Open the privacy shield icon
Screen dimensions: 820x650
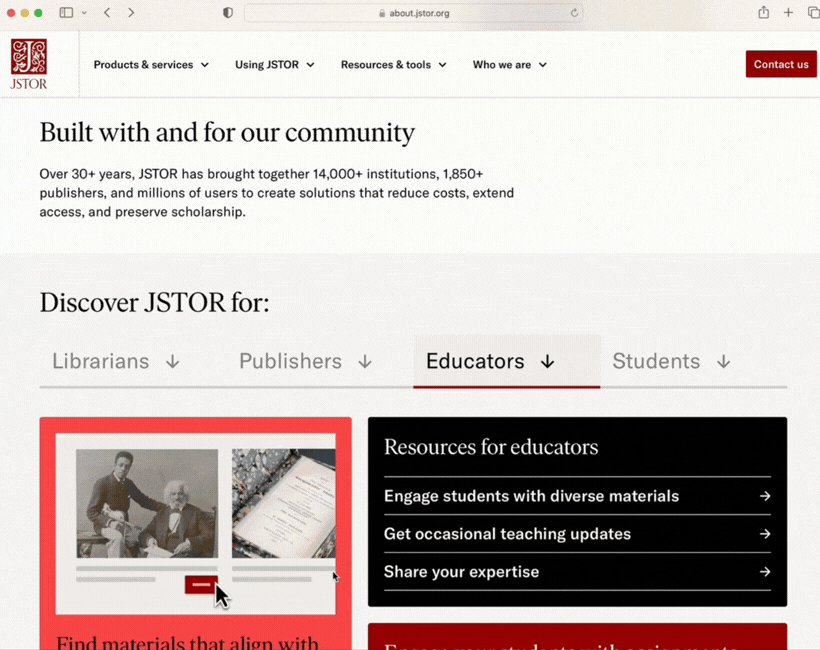(228, 13)
